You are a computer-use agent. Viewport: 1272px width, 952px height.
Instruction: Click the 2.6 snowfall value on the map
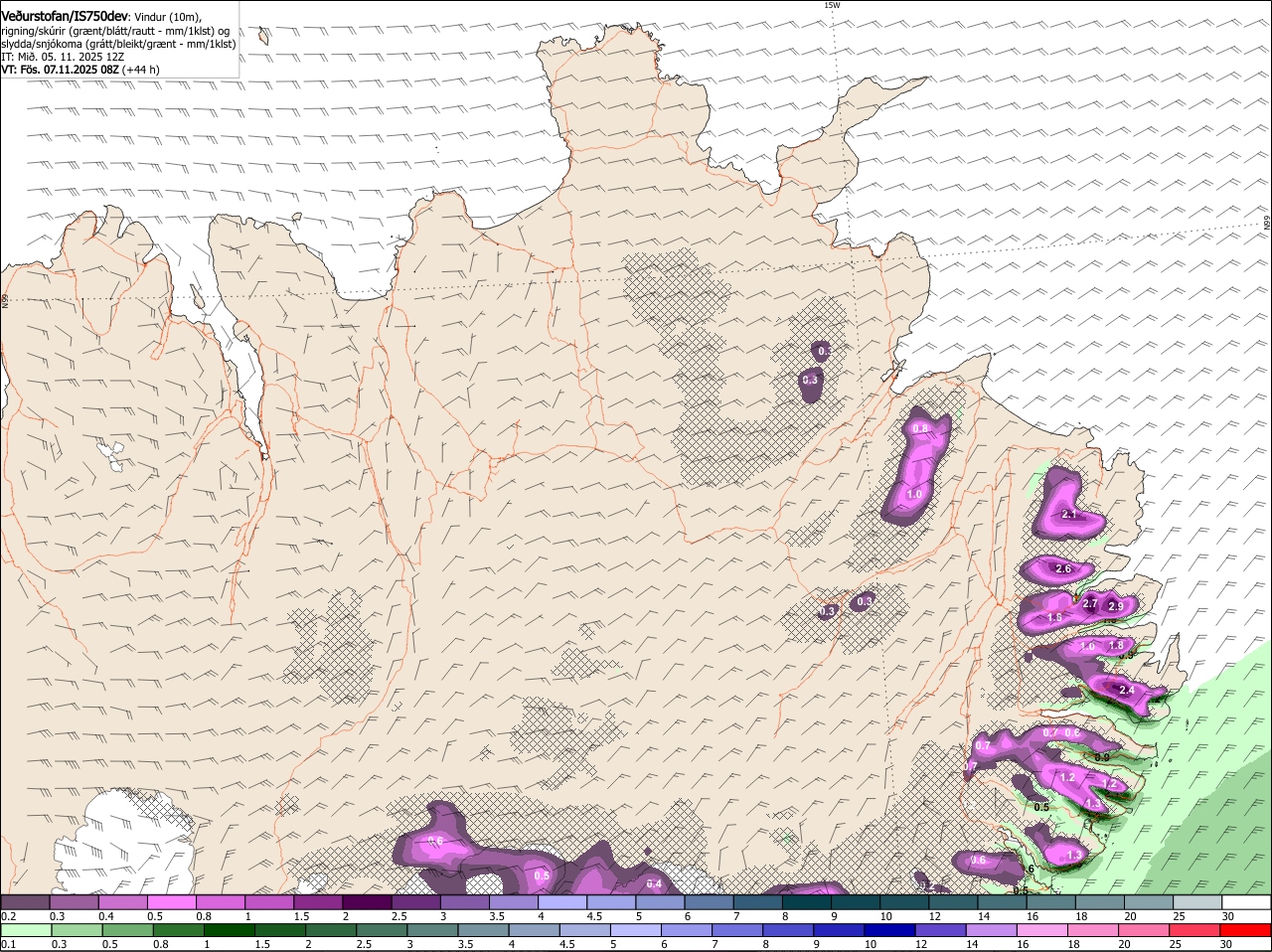[1062, 569]
